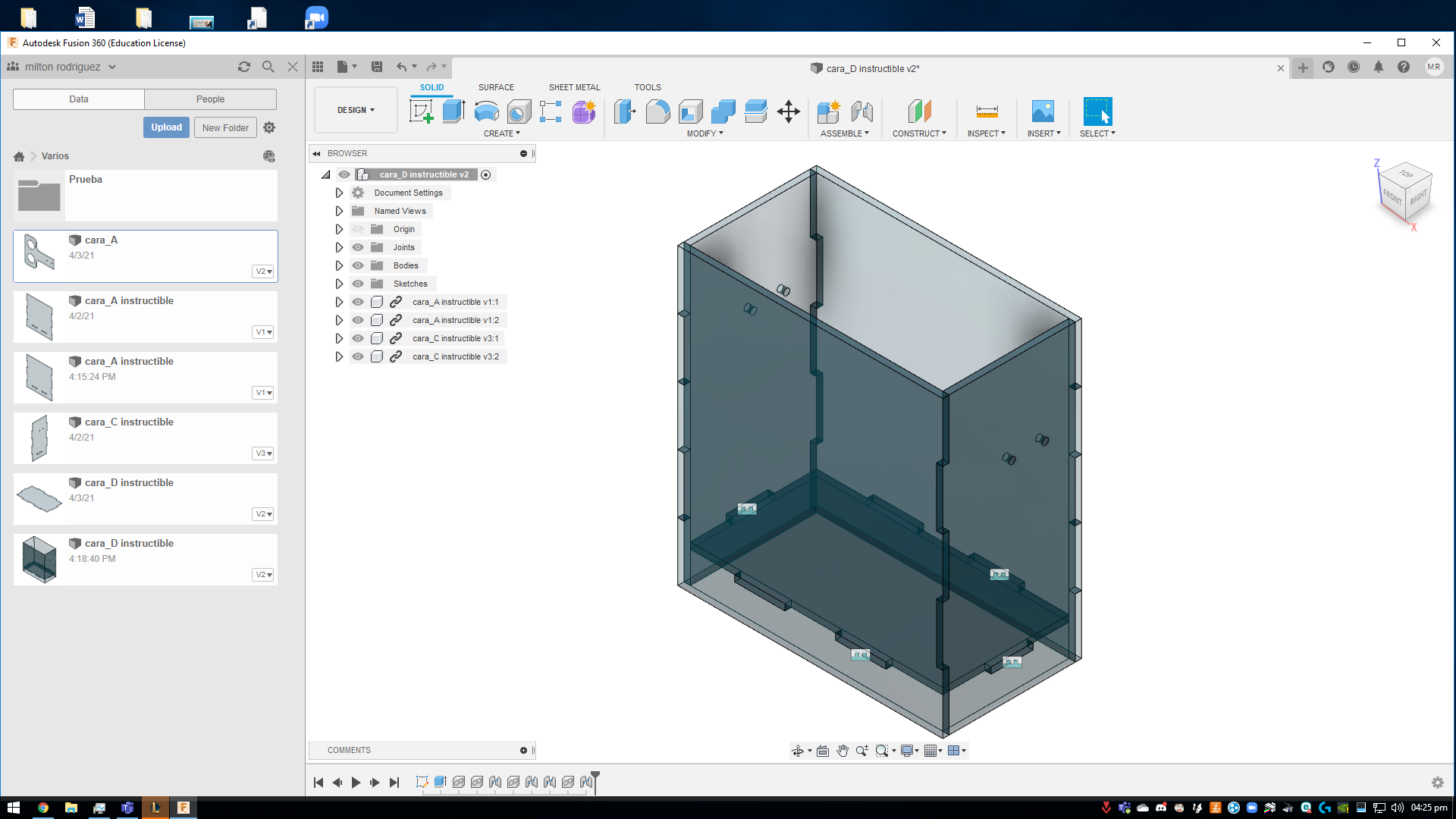The height and width of the screenshot is (819, 1456).
Task: Hide cara_C instructible v3:2 component
Action: point(358,356)
